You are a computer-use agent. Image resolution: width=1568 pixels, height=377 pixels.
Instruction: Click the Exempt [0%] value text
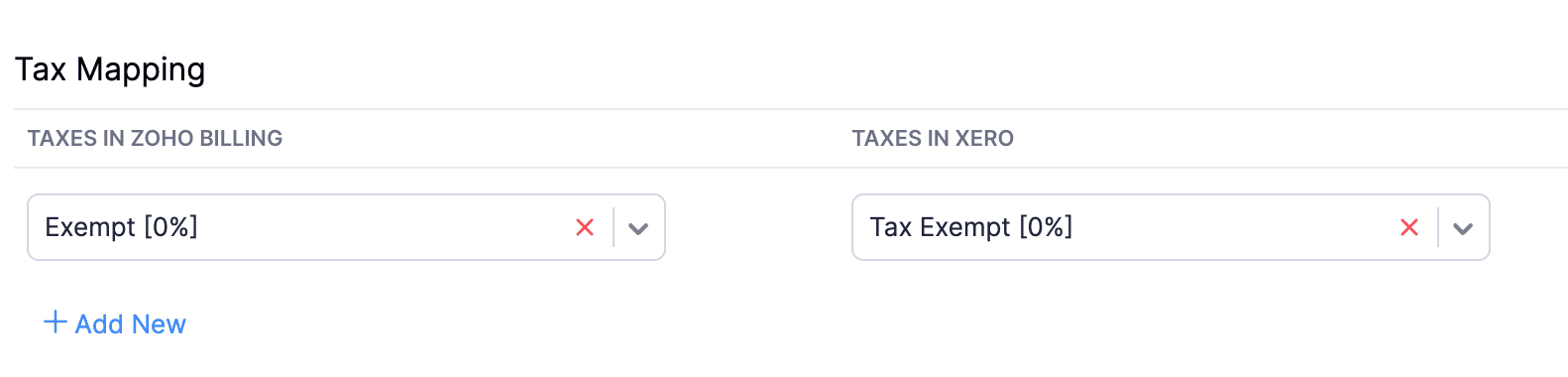121,227
